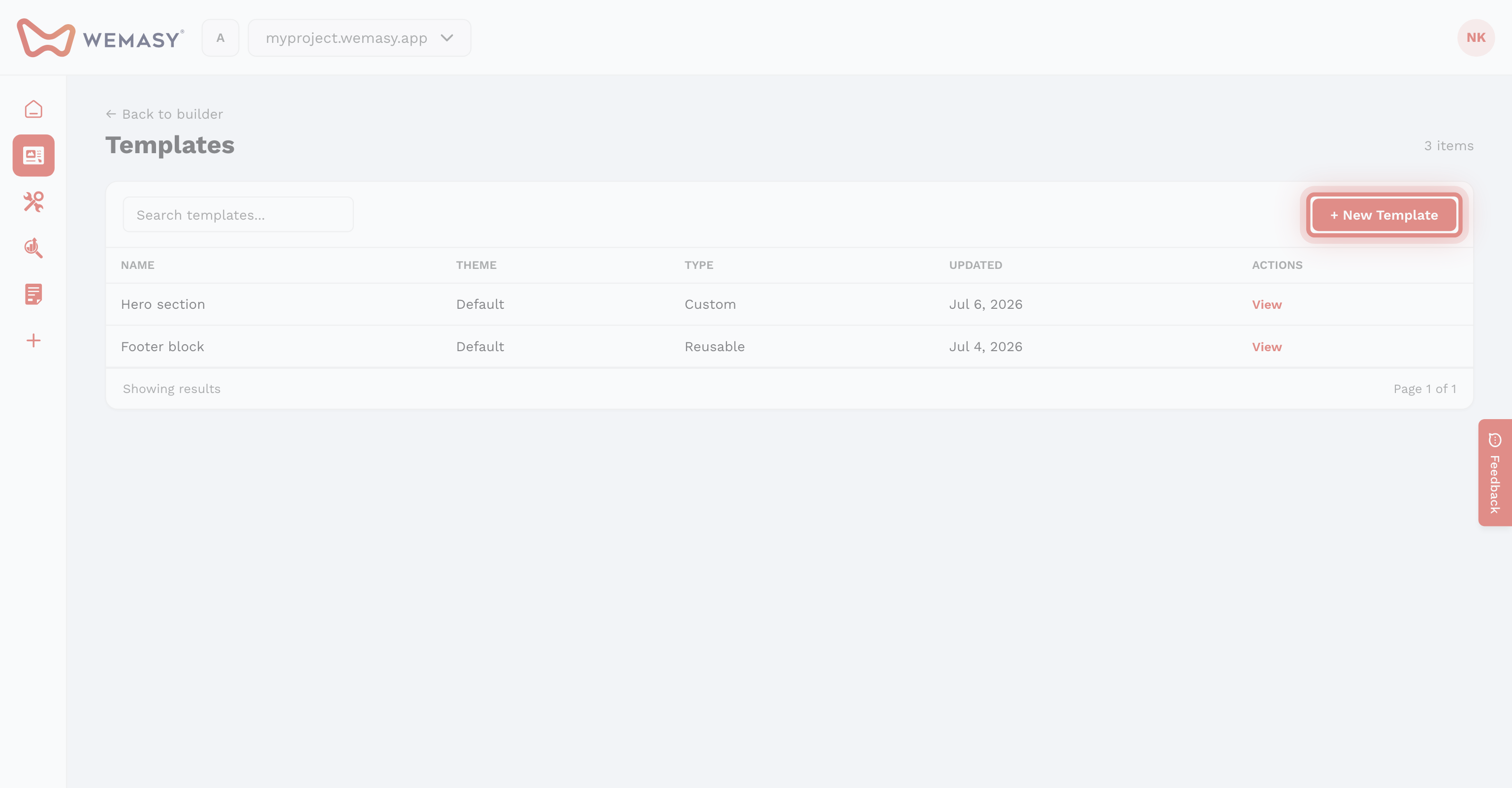Click the ACTIONS column header
This screenshot has height=788, width=1512.
pos(1277,265)
